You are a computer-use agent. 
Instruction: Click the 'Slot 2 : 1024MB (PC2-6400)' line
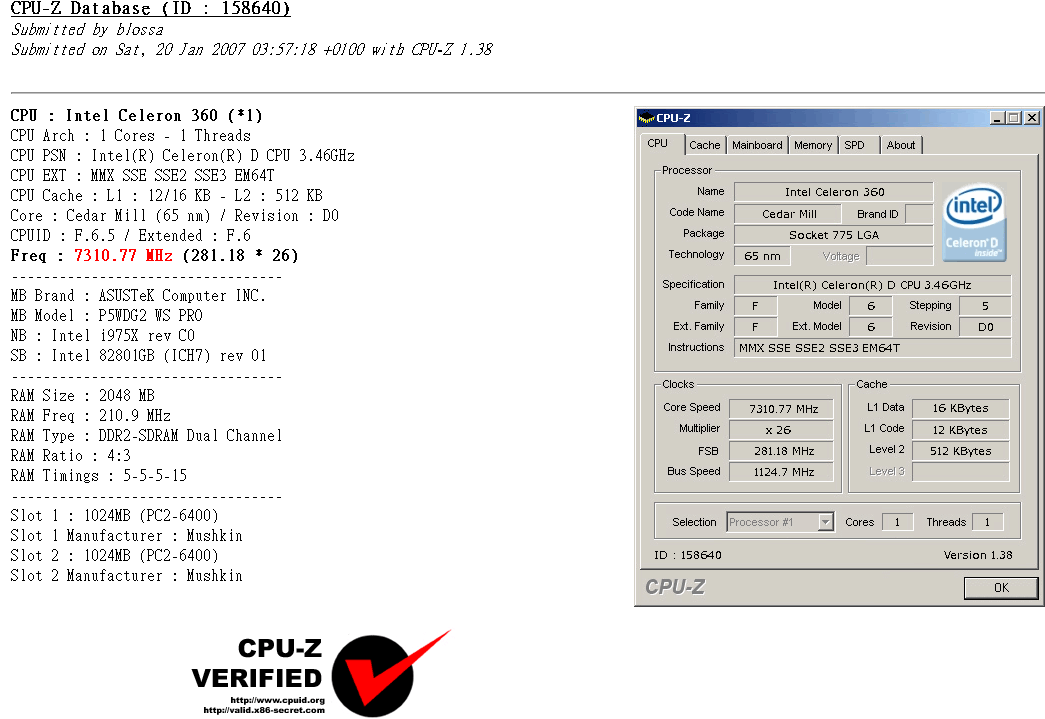pyautogui.click(x=115, y=556)
